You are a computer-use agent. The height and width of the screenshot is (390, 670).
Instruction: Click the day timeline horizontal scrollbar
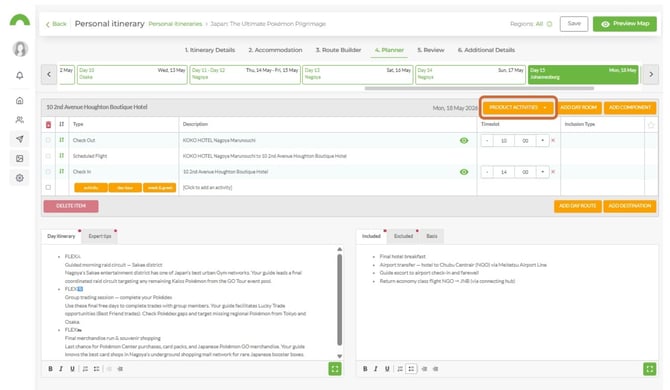[x=479, y=88]
